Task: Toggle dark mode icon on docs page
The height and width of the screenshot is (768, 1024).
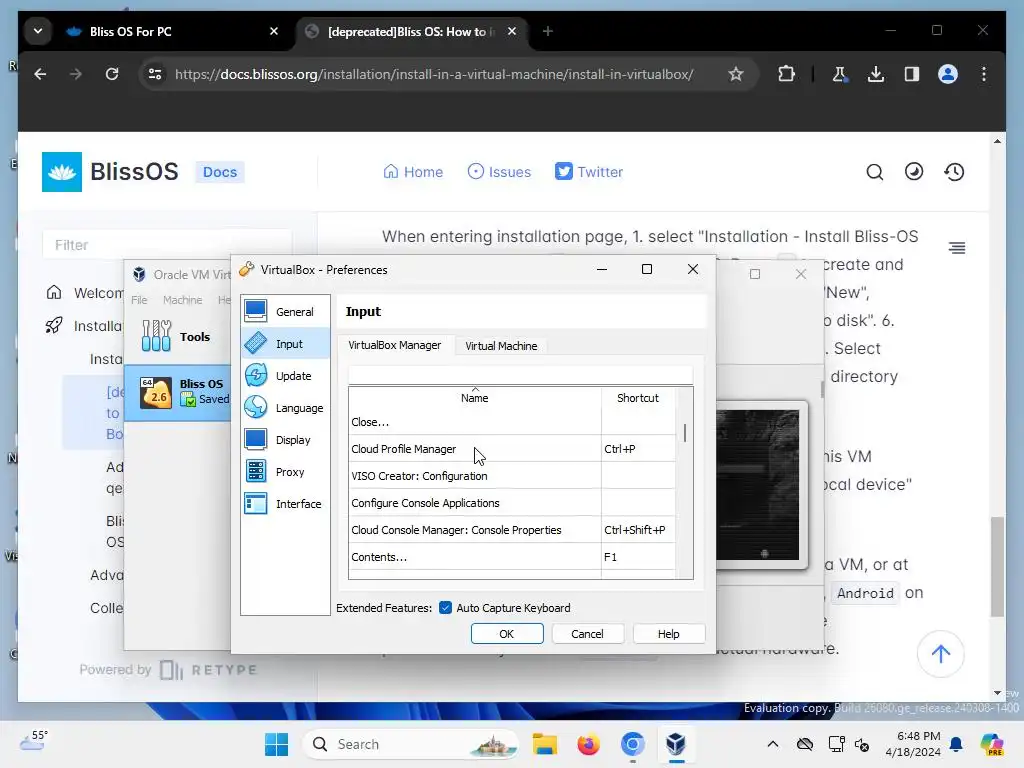Action: click(x=914, y=172)
